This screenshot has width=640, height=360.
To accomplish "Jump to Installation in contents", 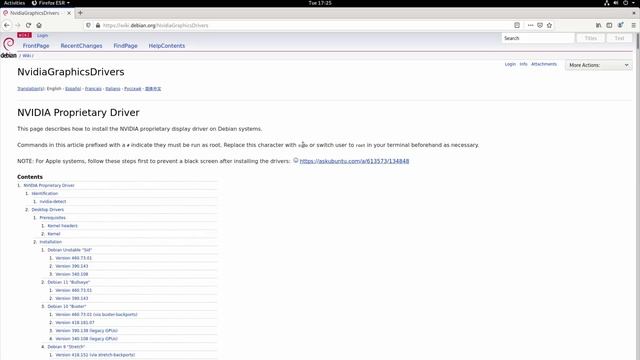I will [x=51, y=242].
